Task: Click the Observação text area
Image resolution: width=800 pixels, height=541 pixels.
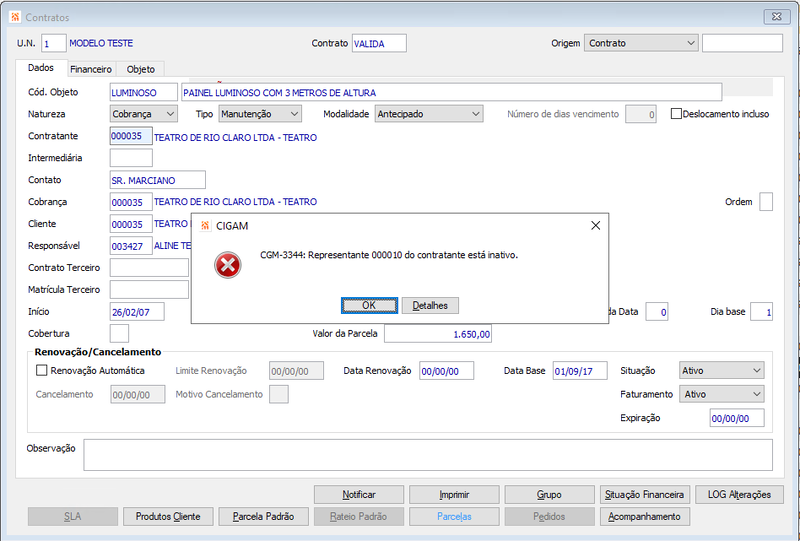Action: pos(428,455)
